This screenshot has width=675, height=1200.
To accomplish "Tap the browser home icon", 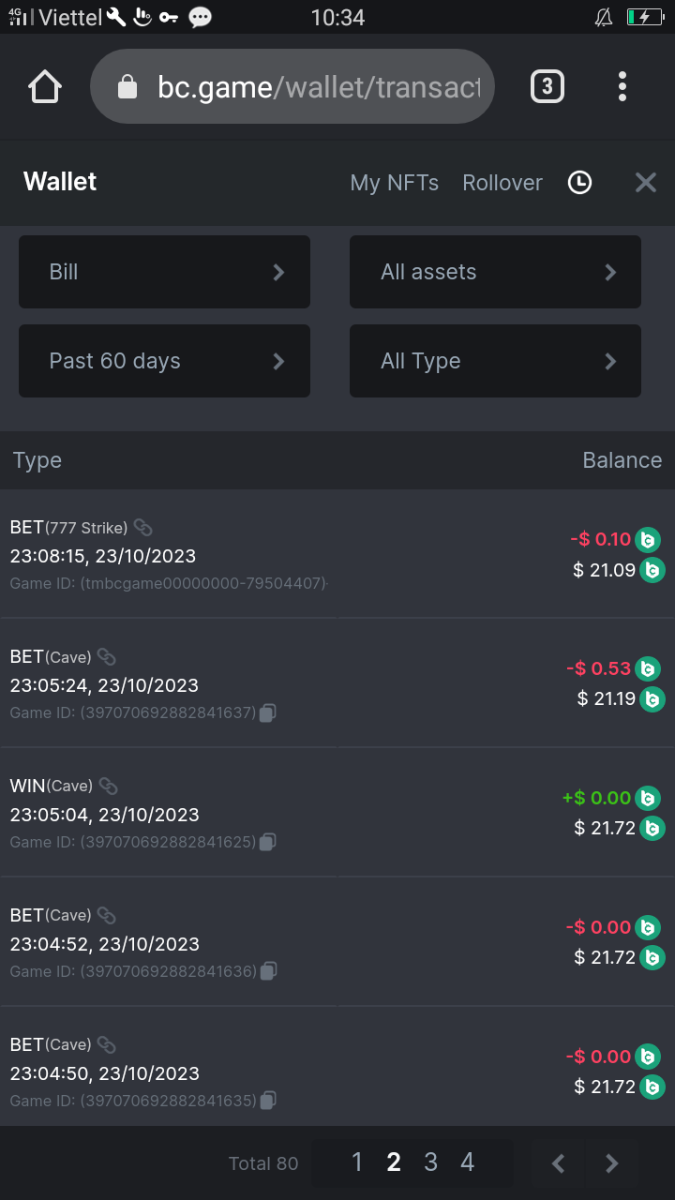I will (45, 87).
